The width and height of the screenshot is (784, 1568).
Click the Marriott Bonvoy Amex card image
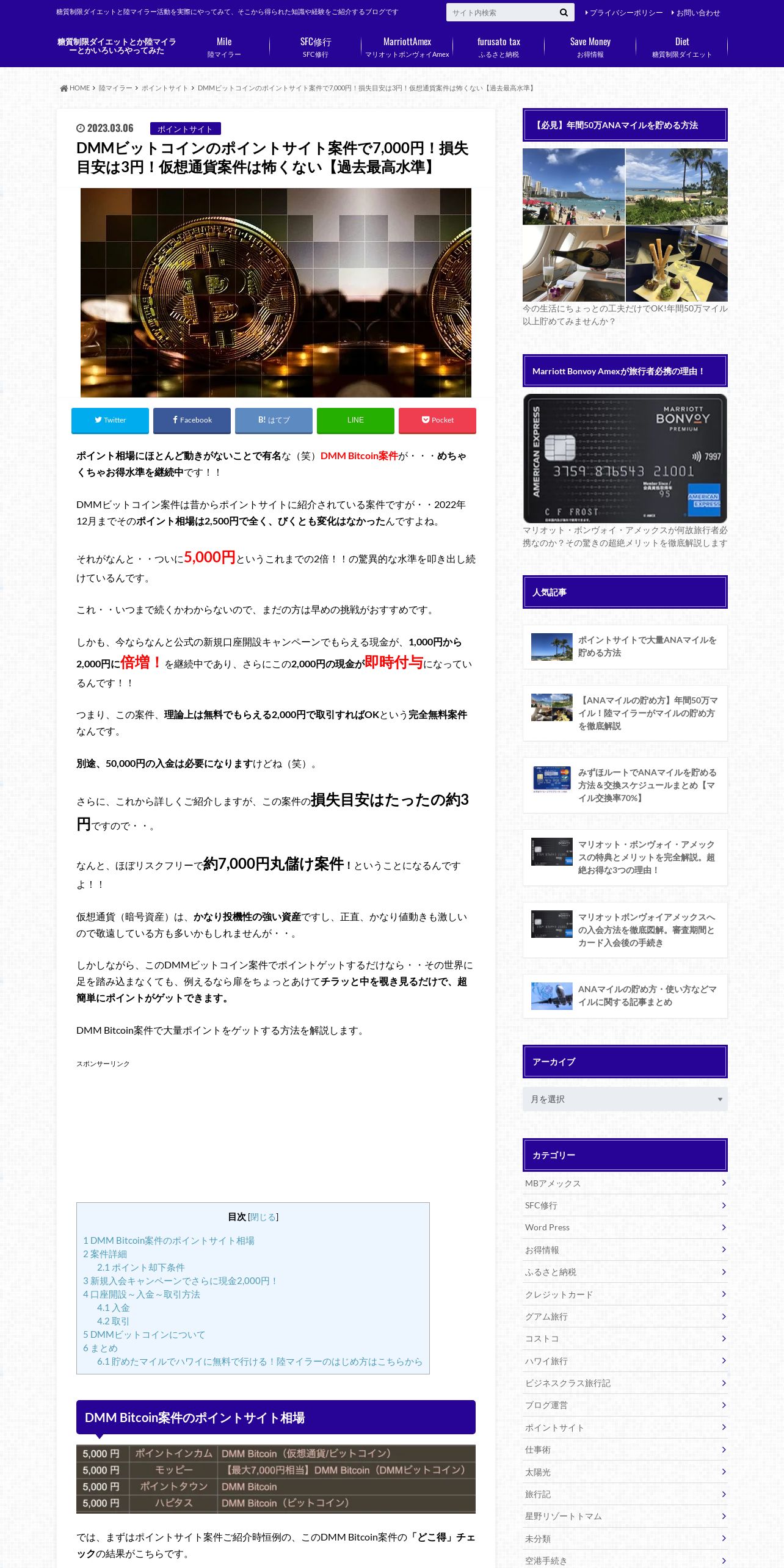[x=625, y=458]
